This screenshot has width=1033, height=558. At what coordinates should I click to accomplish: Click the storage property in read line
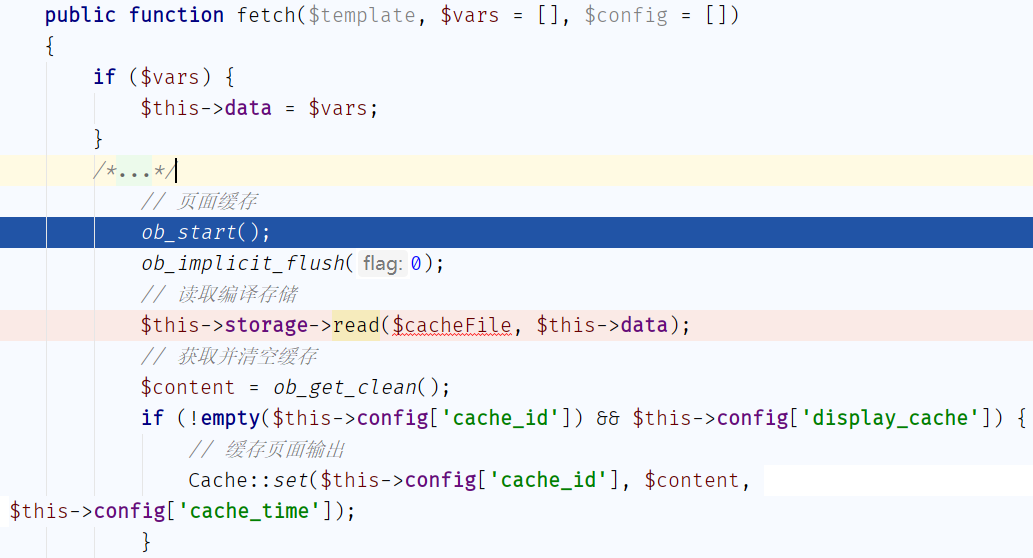click(266, 325)
